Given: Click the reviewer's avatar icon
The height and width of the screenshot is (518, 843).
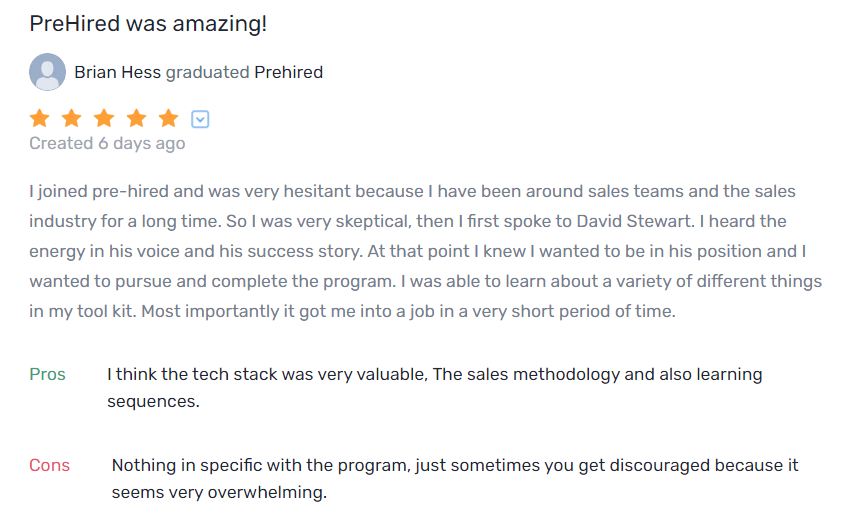Looking at the screenshot, I should (48, 72).
